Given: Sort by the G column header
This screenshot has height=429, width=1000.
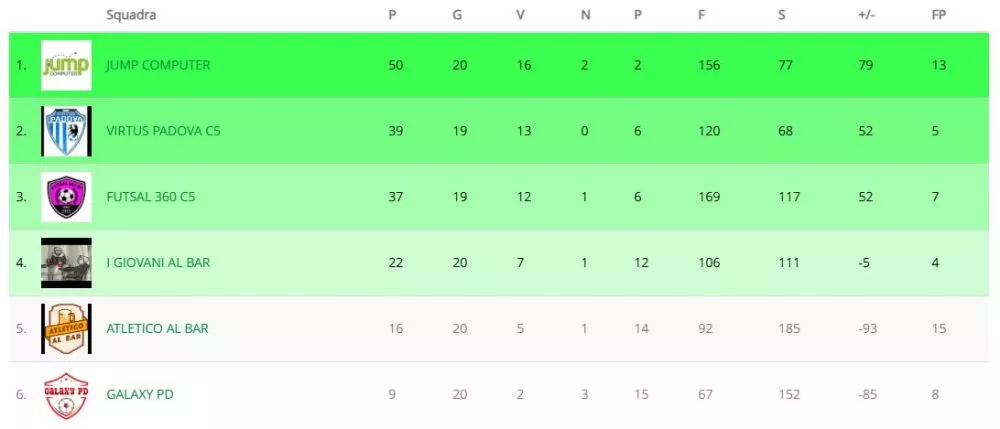Looking at the screenshot, I should [x=457, y=15].
